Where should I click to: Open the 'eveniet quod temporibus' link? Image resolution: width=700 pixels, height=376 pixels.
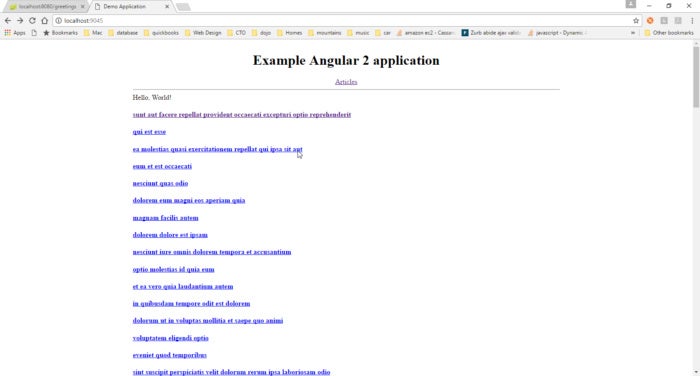[x=170, y=355]
